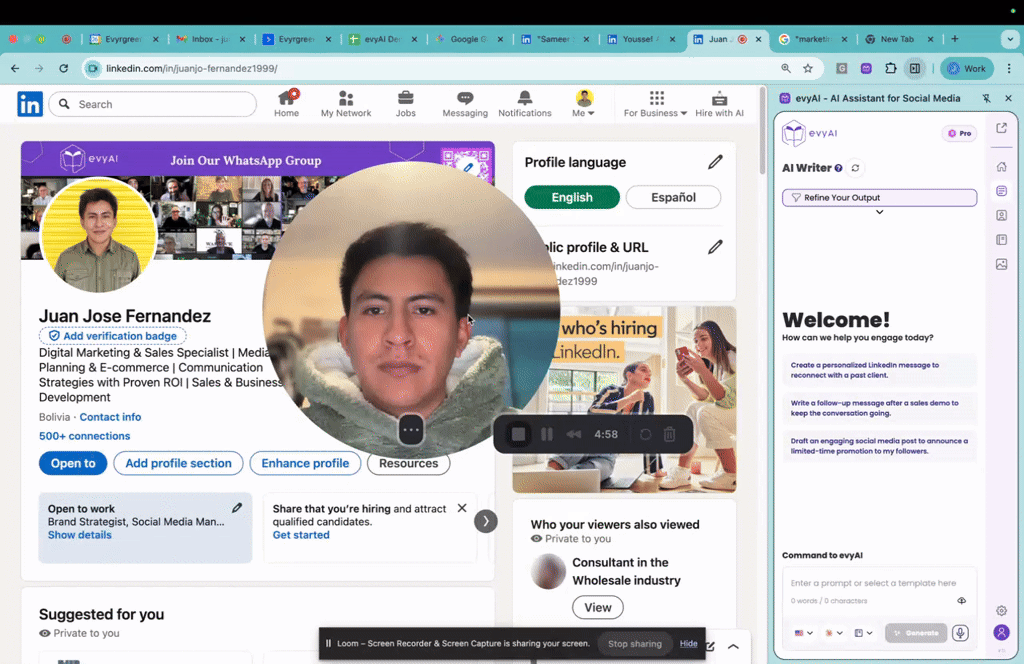Open evyAI account avatar icon
The image size is (1024, 664).
tap(1001, 632)
